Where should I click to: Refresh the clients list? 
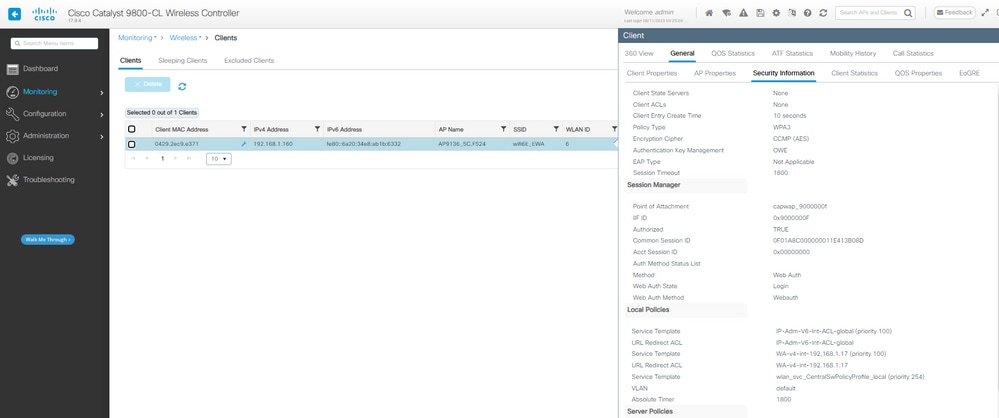pos(182,86)
